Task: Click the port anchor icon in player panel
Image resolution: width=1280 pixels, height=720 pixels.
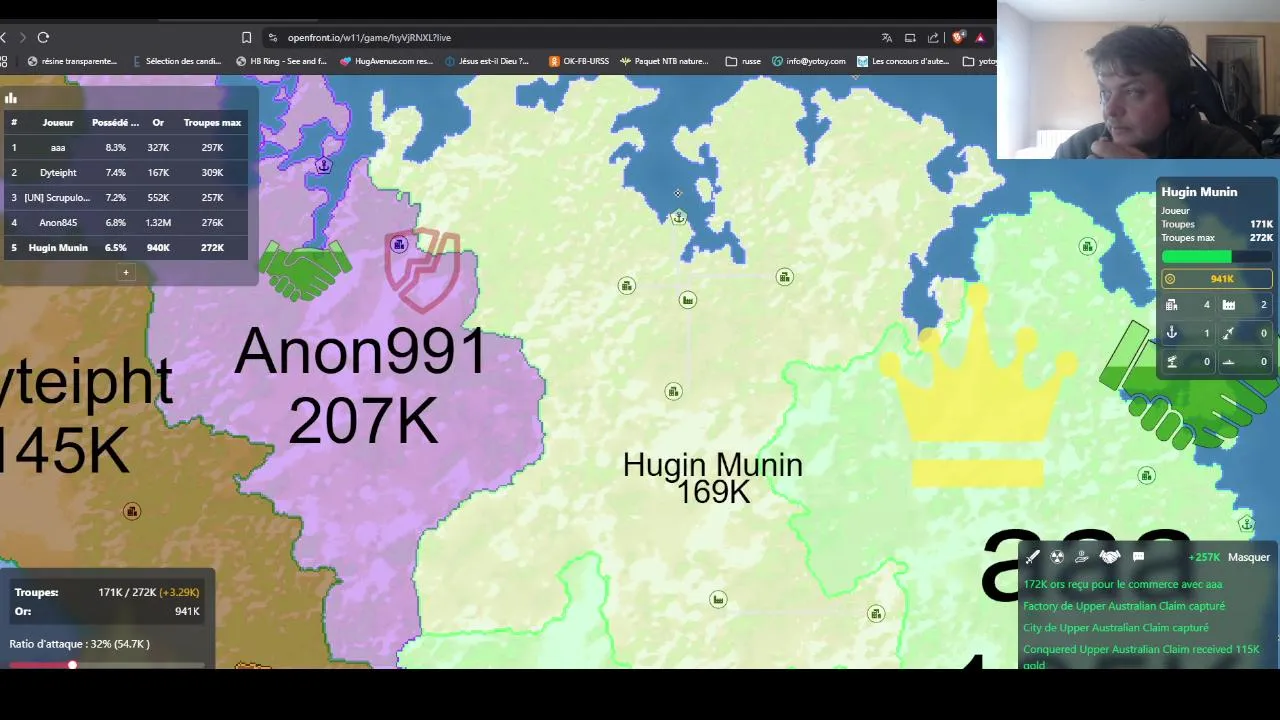Action: (1172, 333)
